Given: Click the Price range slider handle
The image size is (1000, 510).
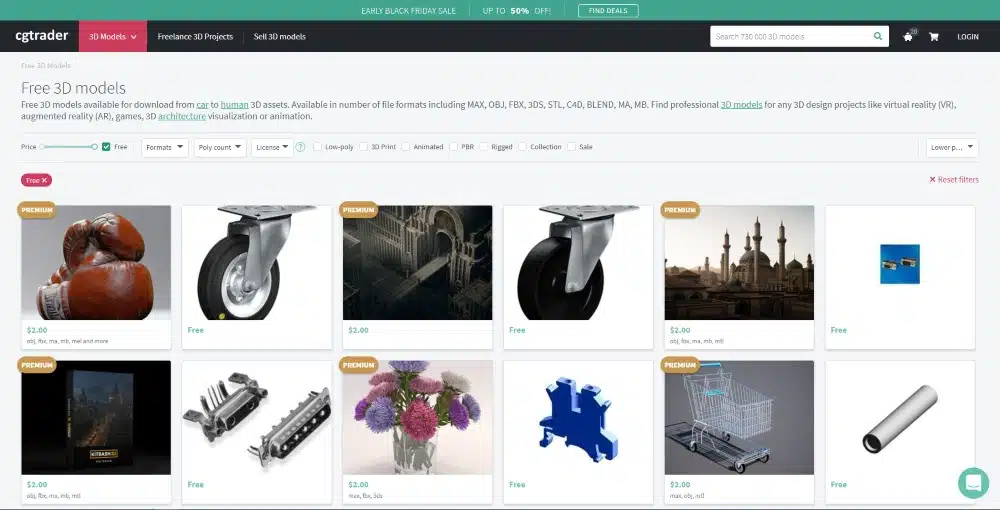Looking at the screenshot, I should pos(94,147).
